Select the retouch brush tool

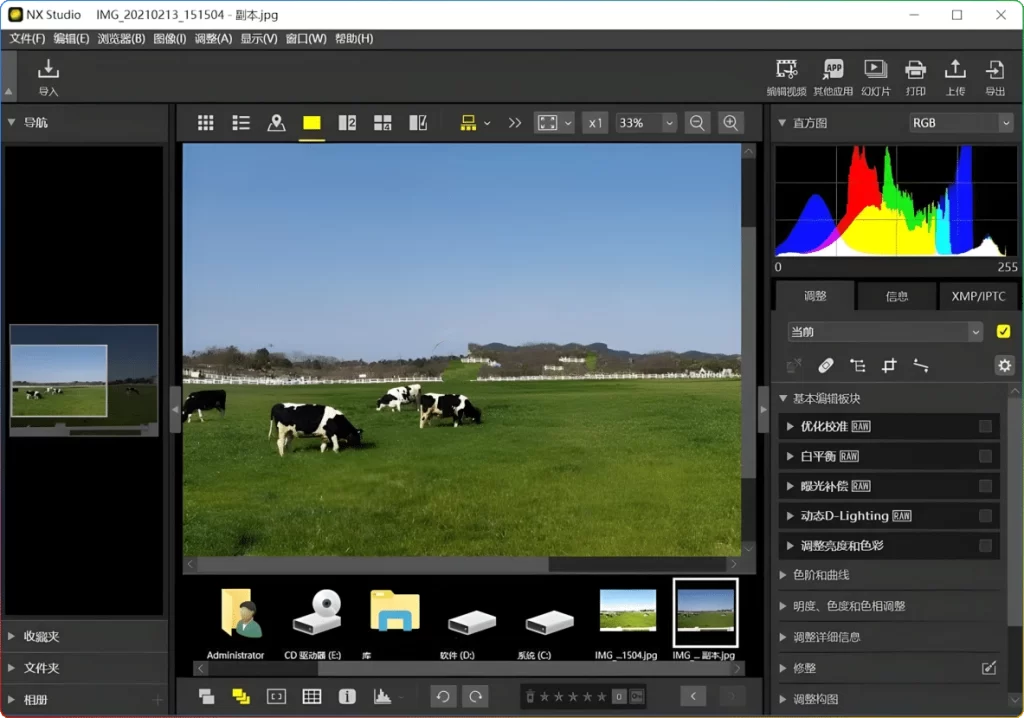point(826,366)
